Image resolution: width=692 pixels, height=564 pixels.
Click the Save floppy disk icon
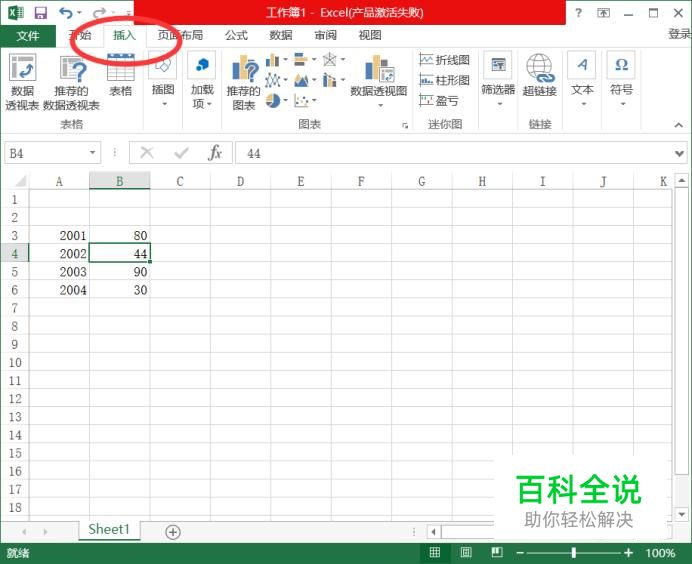click(x=41, y=13)
